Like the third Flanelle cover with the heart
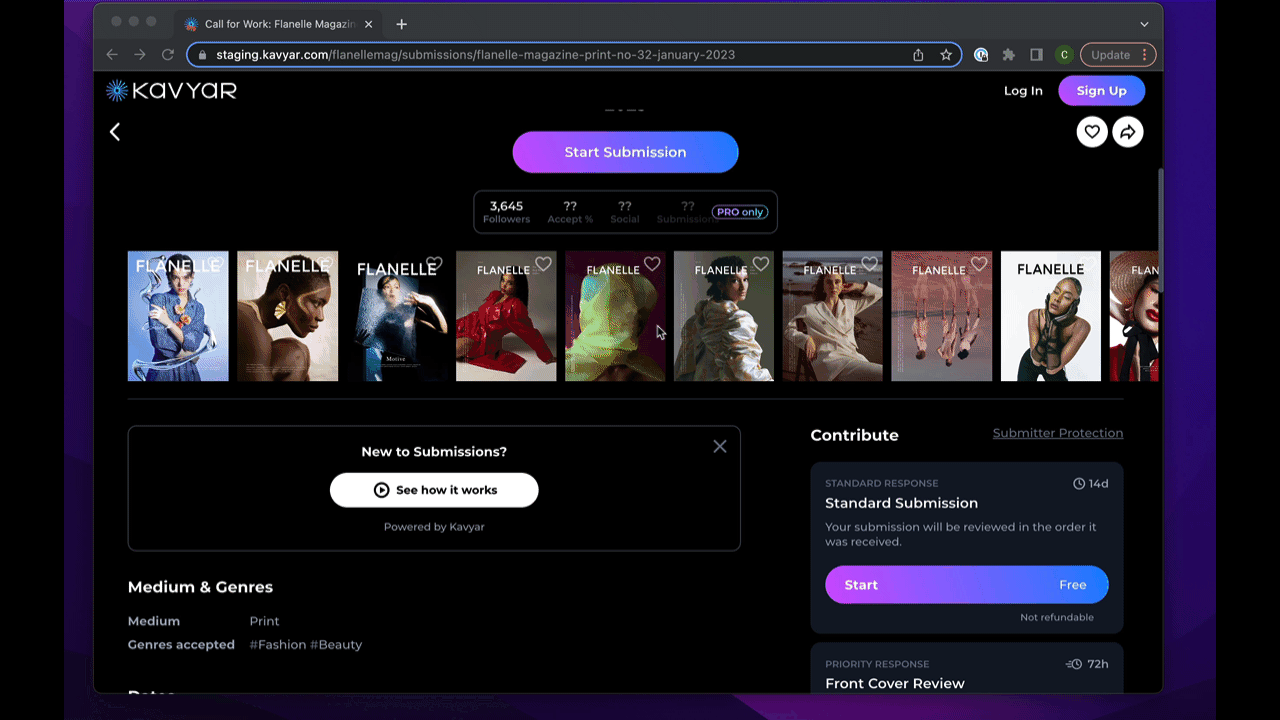The image size is (1280, 720). point(434,264)
